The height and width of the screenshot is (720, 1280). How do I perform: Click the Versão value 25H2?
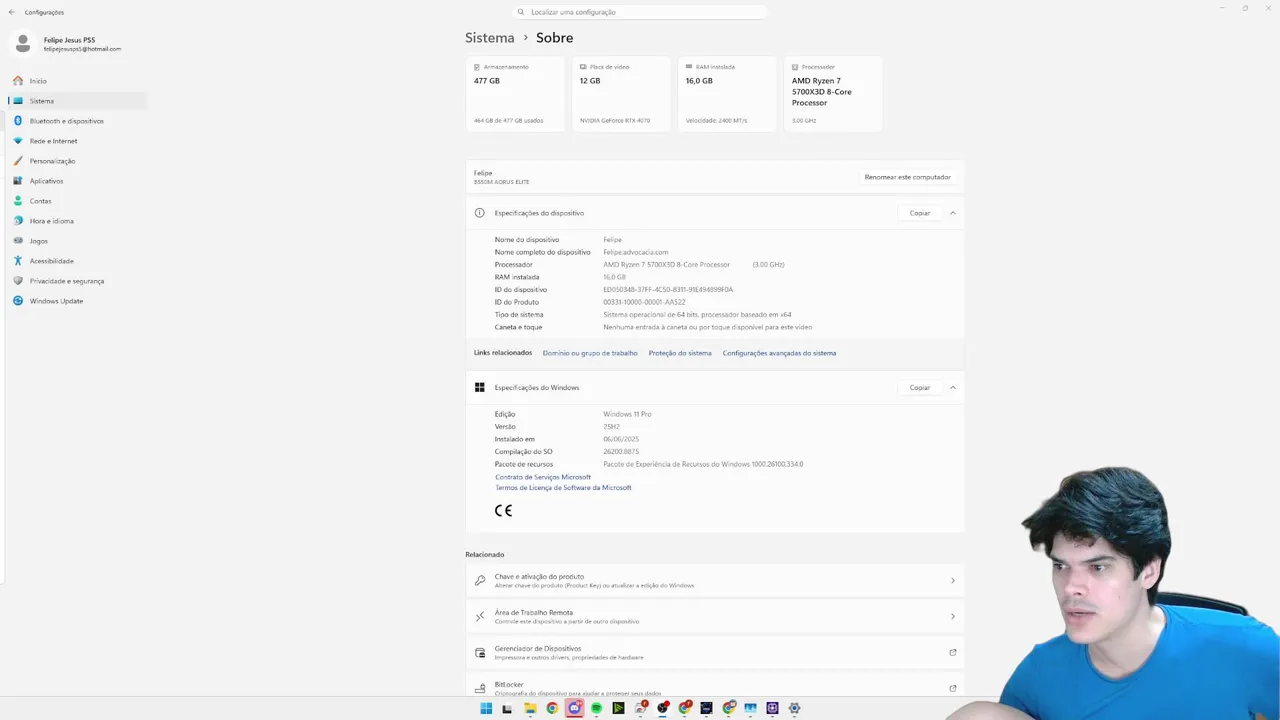(611, 427)
